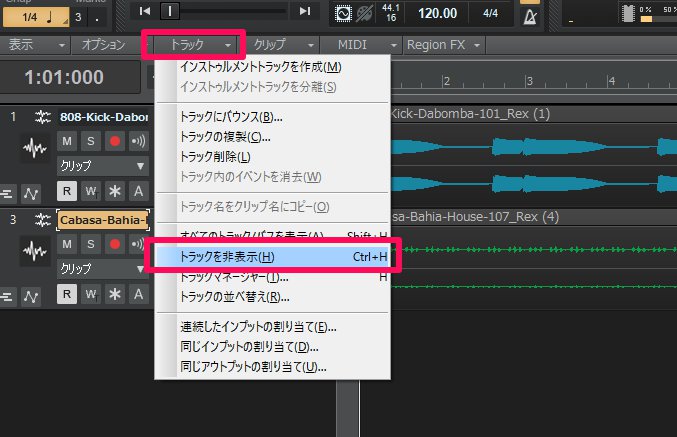
Task: Solo the Cabasa-Bahia track
Action: (91, 244)
